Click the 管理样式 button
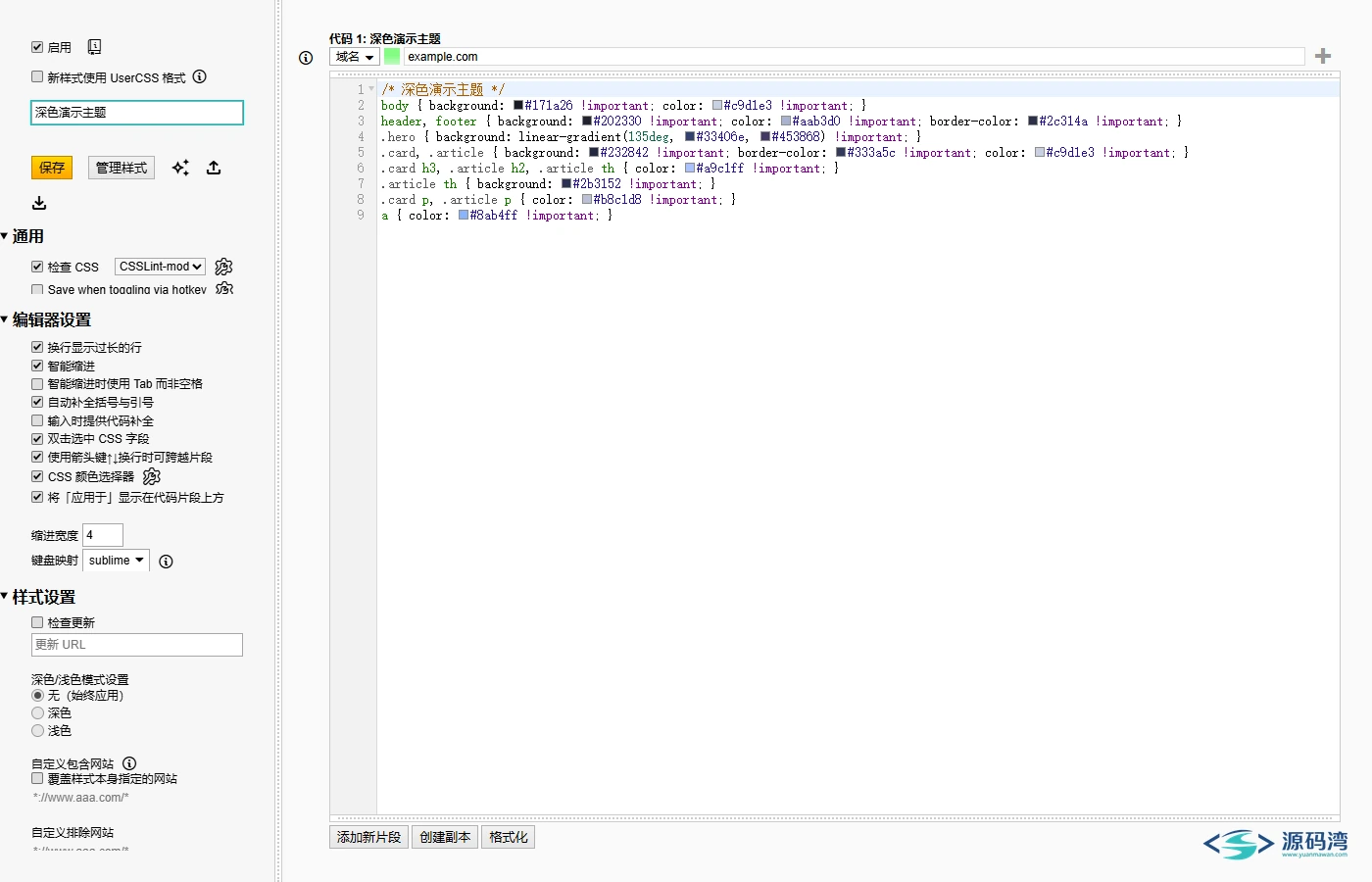 pyautogui.click(x=122, y=168)
